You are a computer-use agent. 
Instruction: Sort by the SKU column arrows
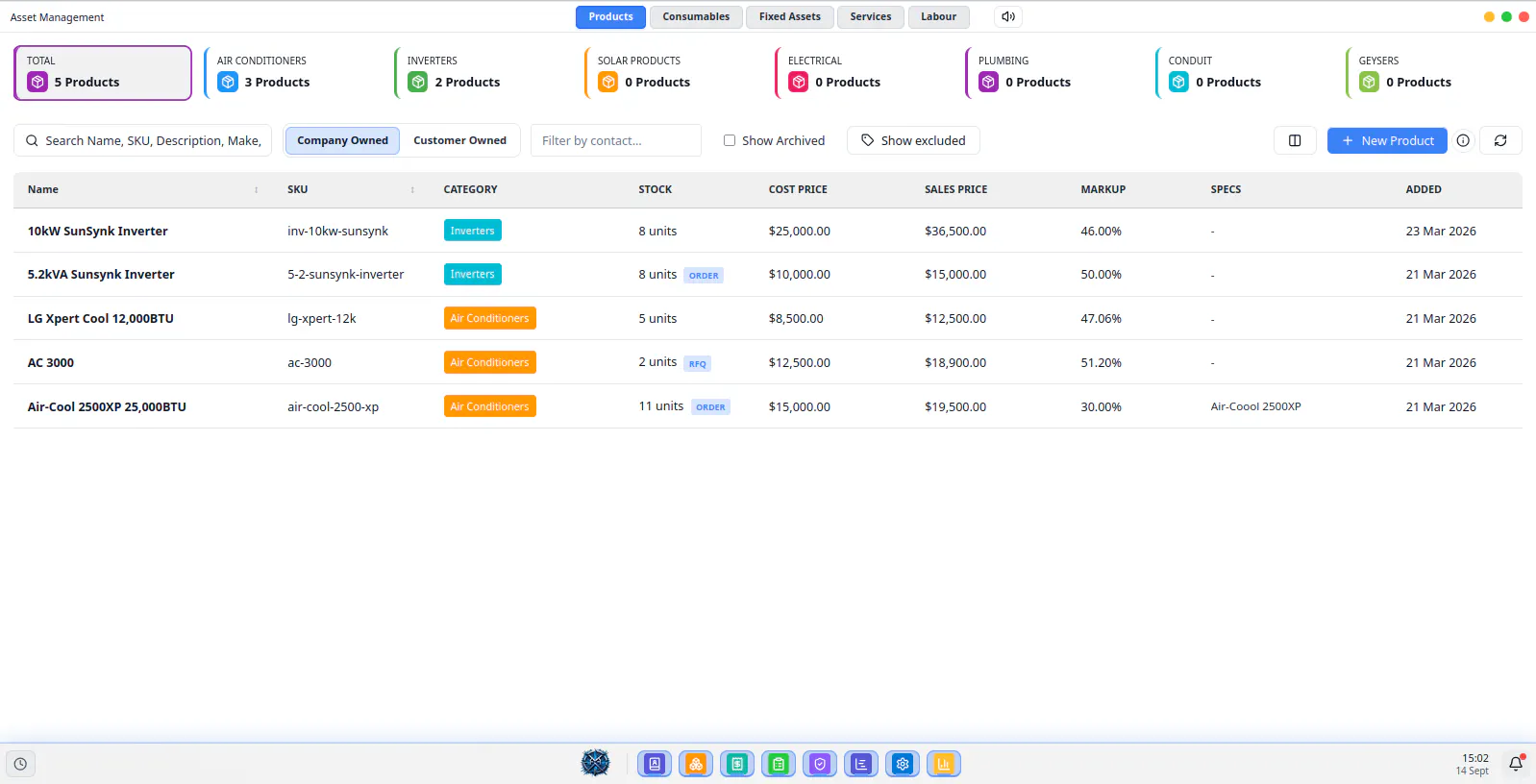413,190
